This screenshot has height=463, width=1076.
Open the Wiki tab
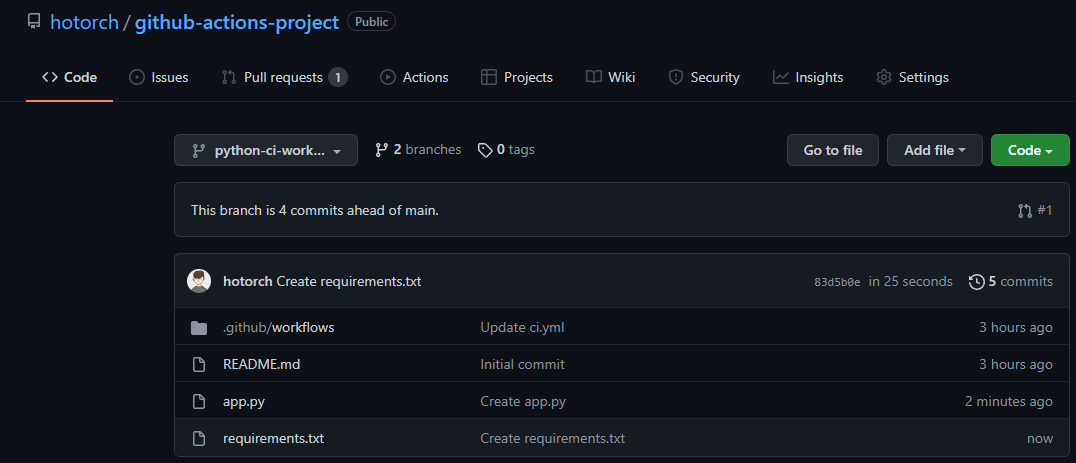[610, 78]
